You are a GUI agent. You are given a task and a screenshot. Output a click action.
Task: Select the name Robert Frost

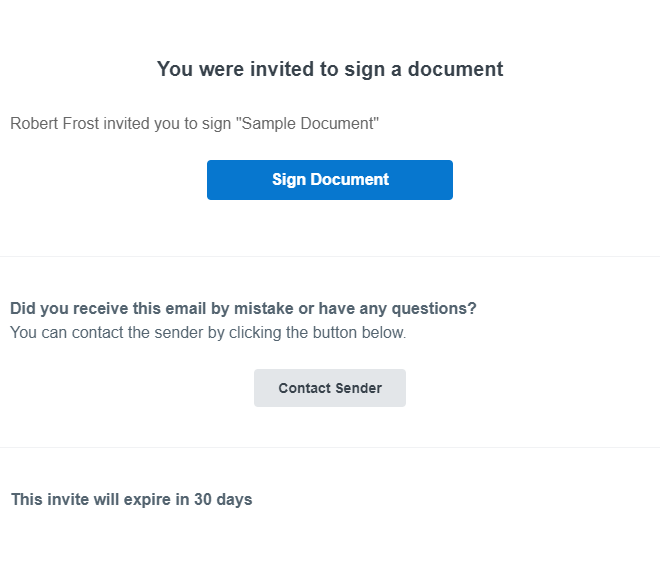[x=57, y=124]
